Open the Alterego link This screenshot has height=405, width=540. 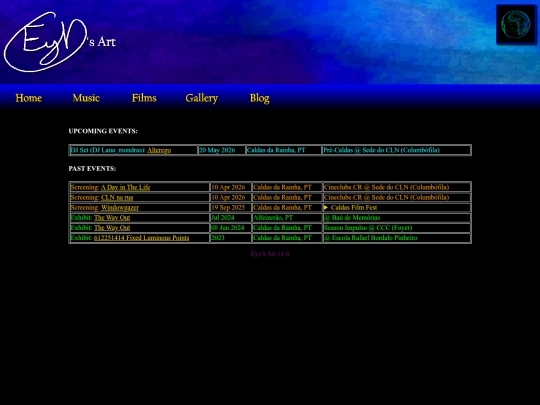tap(159, 150)
